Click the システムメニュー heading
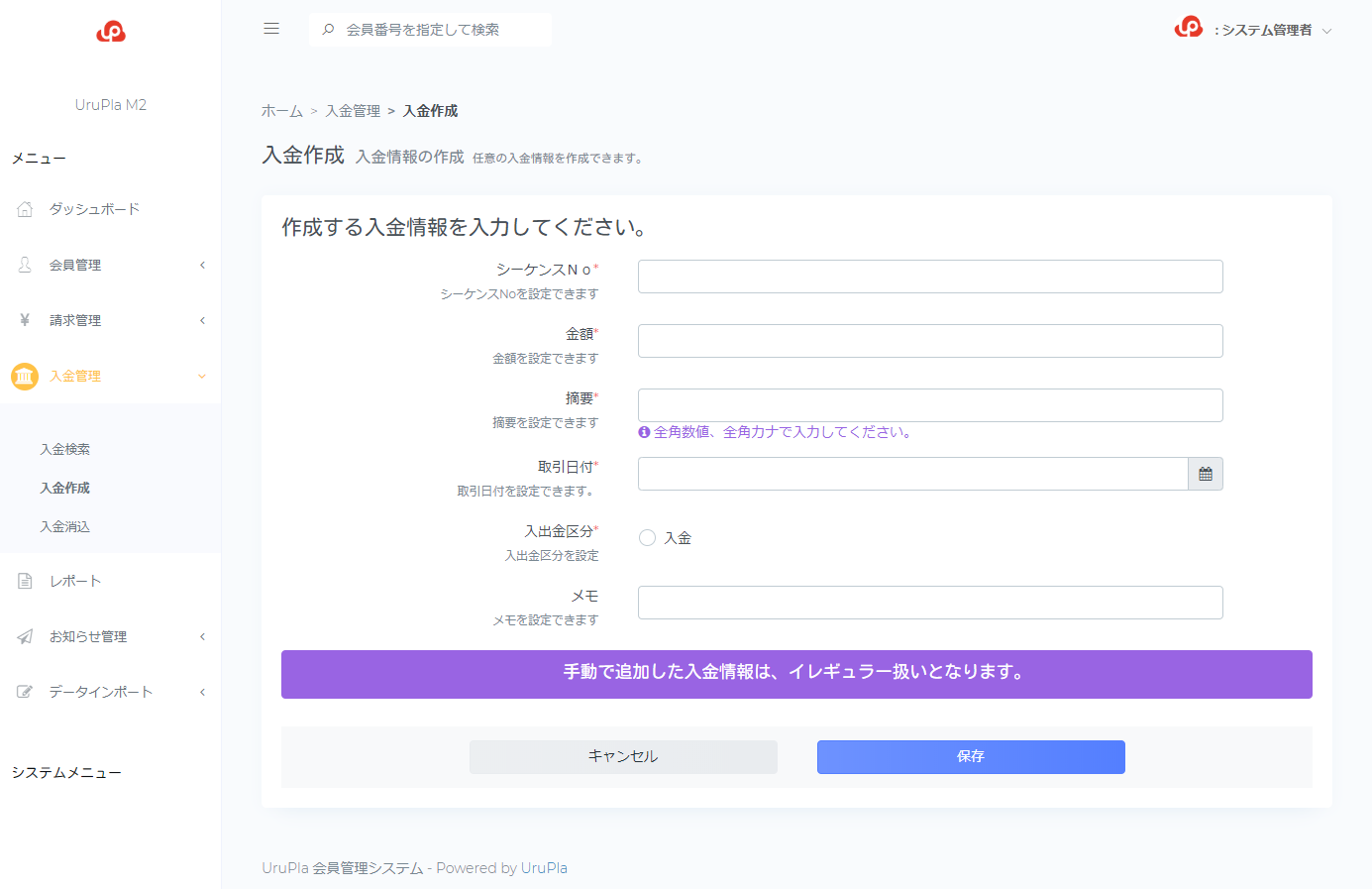1372x889 pixels. click(66, 772)
